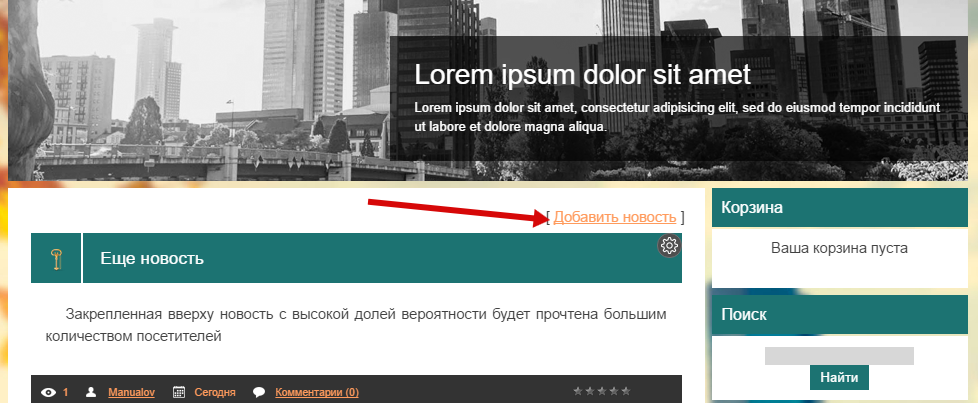The width and height of the screenshot is (978, 403).
Task: Focus the search input field under Поиск
Action: point(839,356)
